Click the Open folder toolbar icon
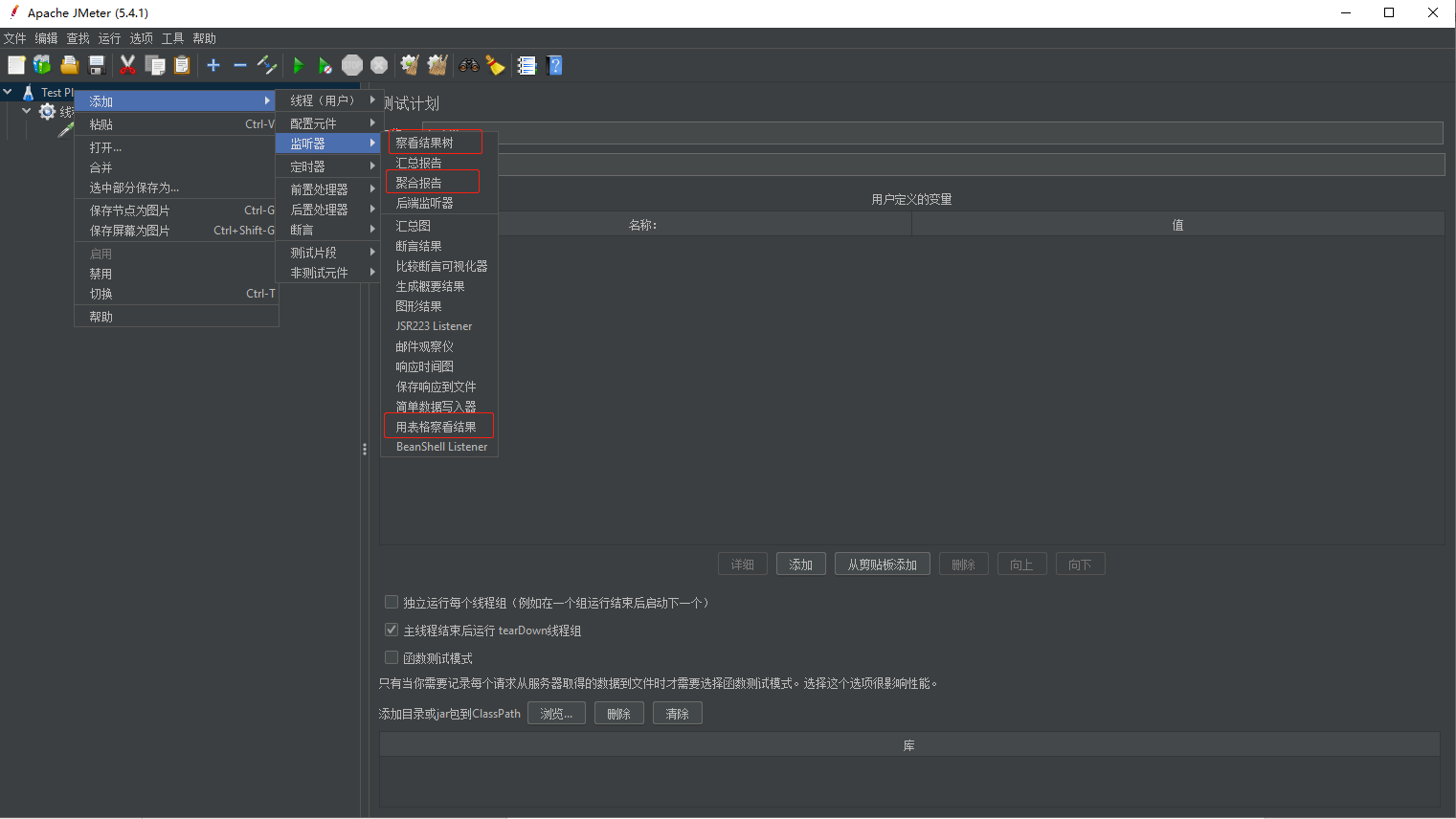The width and height of the screenshot is (1456, 819). 69,65
